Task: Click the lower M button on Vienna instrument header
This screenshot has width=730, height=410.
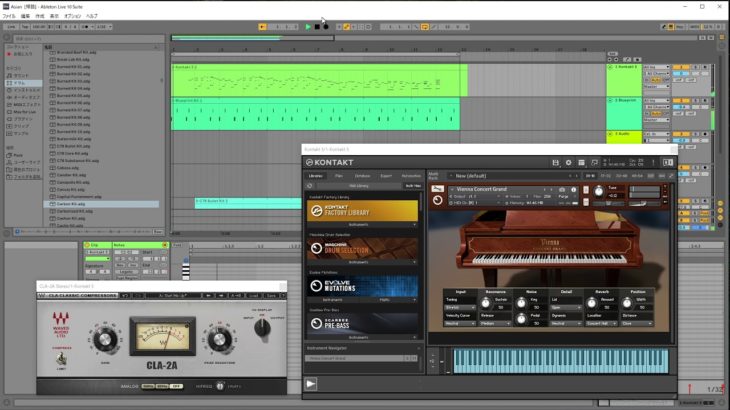Action: (586, 202)
